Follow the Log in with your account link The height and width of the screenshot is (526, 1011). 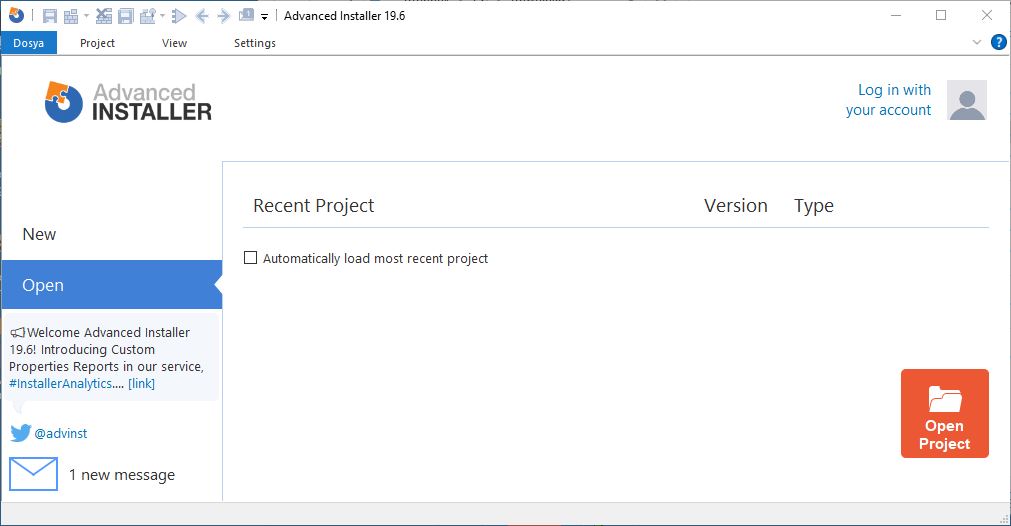point(888,100)
